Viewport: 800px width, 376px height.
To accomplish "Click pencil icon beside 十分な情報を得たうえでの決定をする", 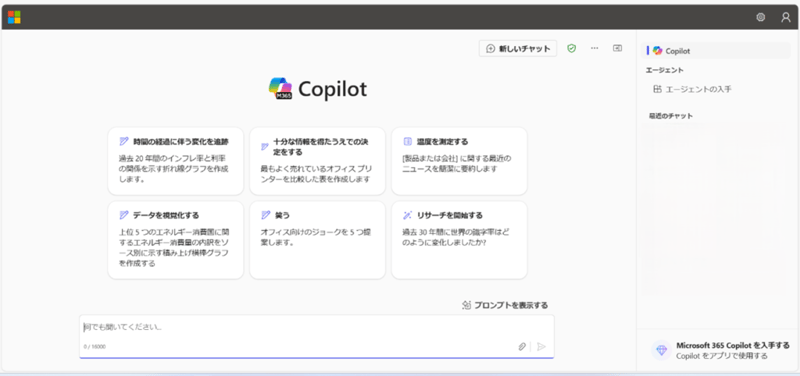I will click(x=265, y=147).
